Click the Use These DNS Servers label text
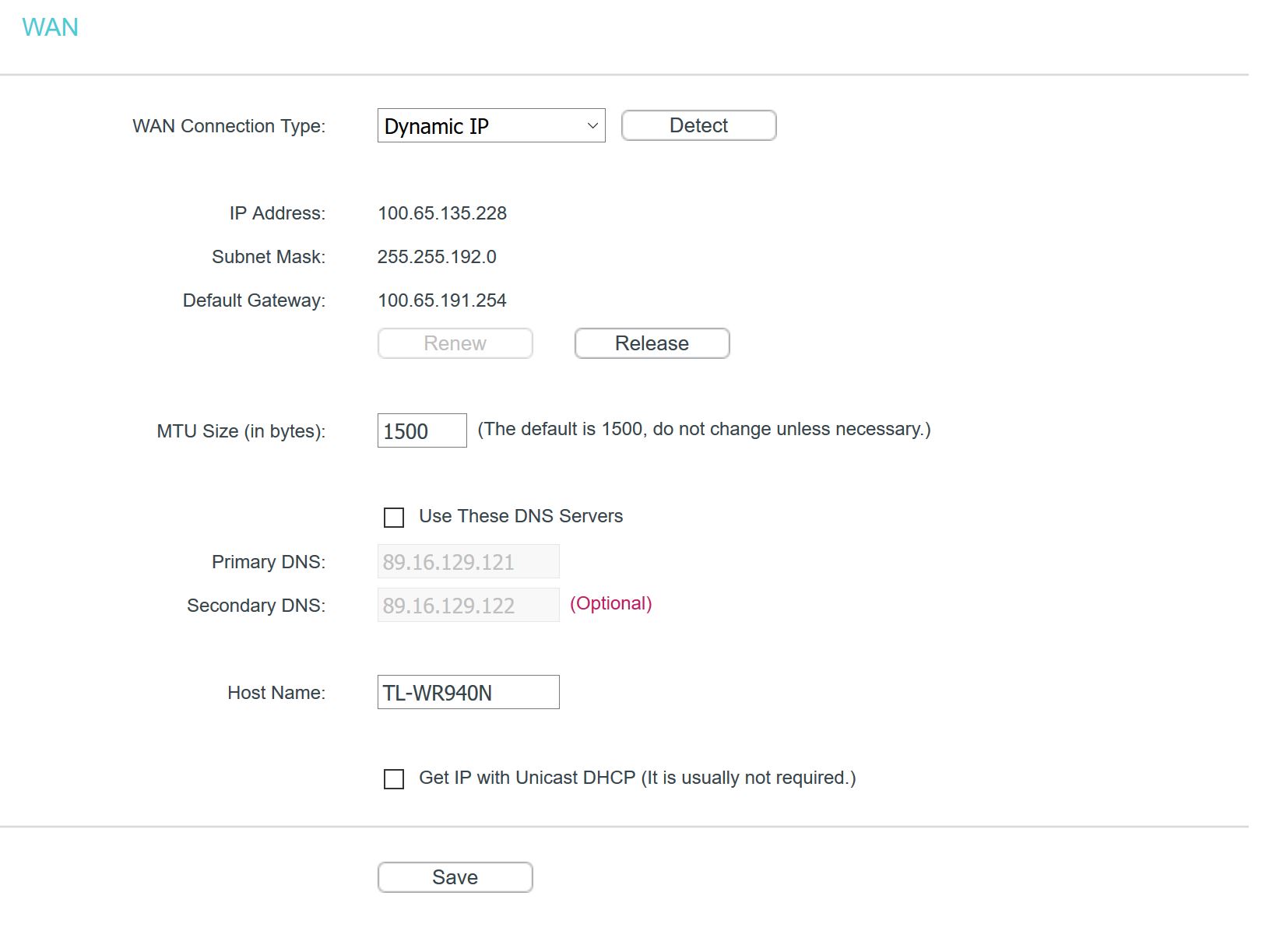Image resolution: width=1262 pixels, height=952 pixels. coord(520,517)
